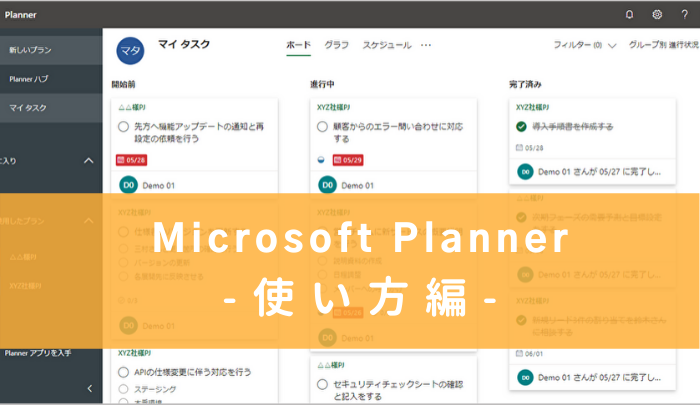The height and width of the screenshot is (405, 700).
Task: Open the settings gear icon
Action: click(657, 15)
